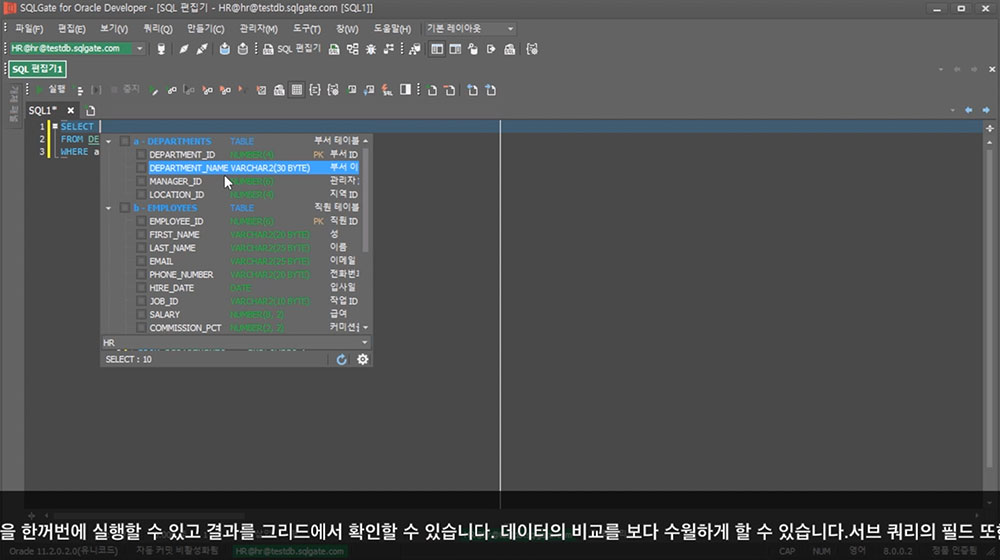Click the 실행 run button

pos(51,90)
